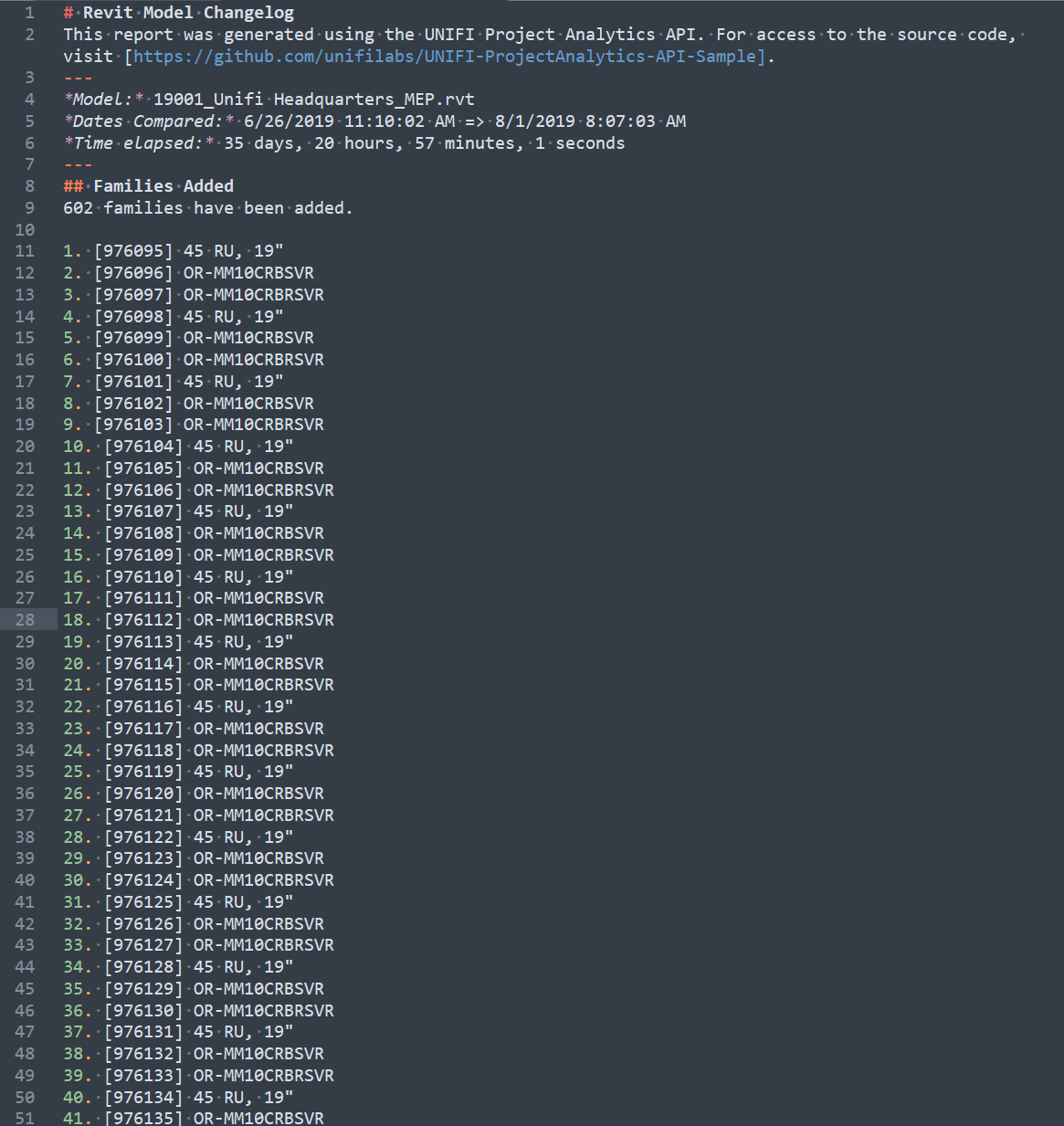Click line number 8 in the gutter
This screenshot has width=1064, height=1126.
29,186
